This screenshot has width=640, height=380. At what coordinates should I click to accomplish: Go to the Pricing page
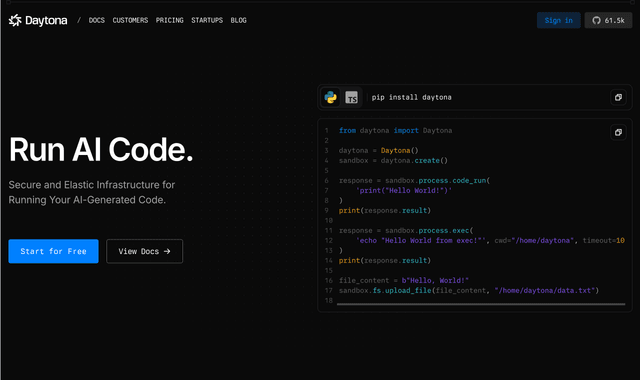(x=169, y=20)
